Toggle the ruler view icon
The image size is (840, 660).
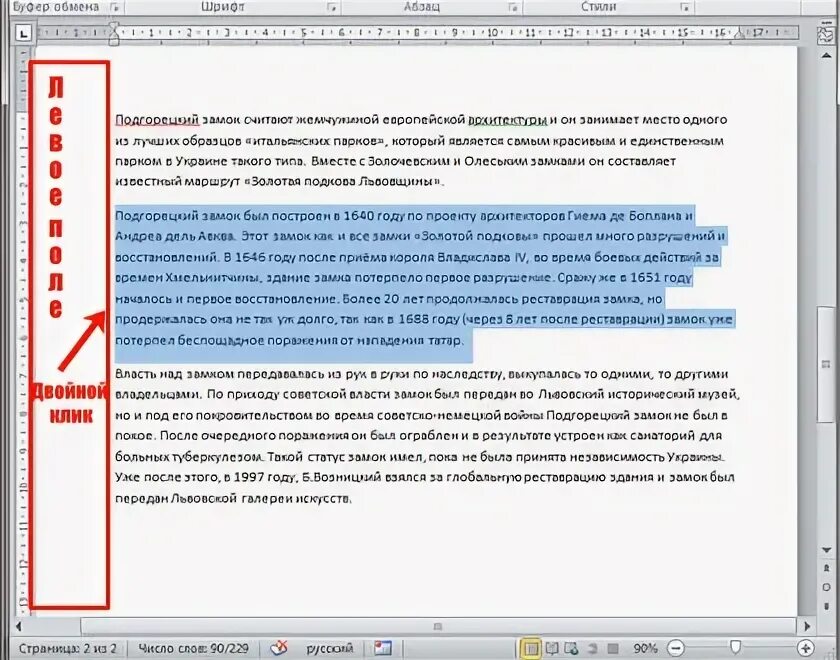pos(826,35)
